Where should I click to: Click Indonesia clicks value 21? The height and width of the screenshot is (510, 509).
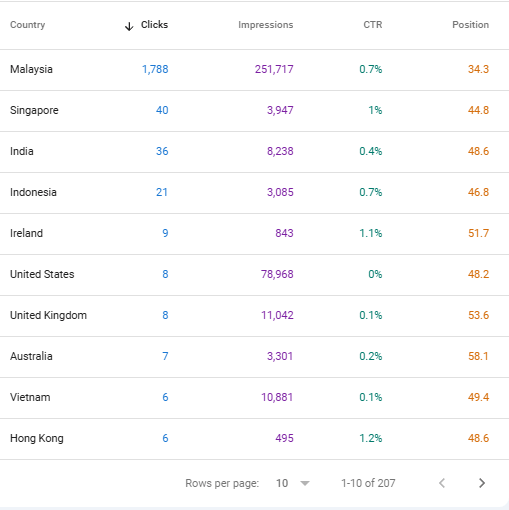(162, 192)
